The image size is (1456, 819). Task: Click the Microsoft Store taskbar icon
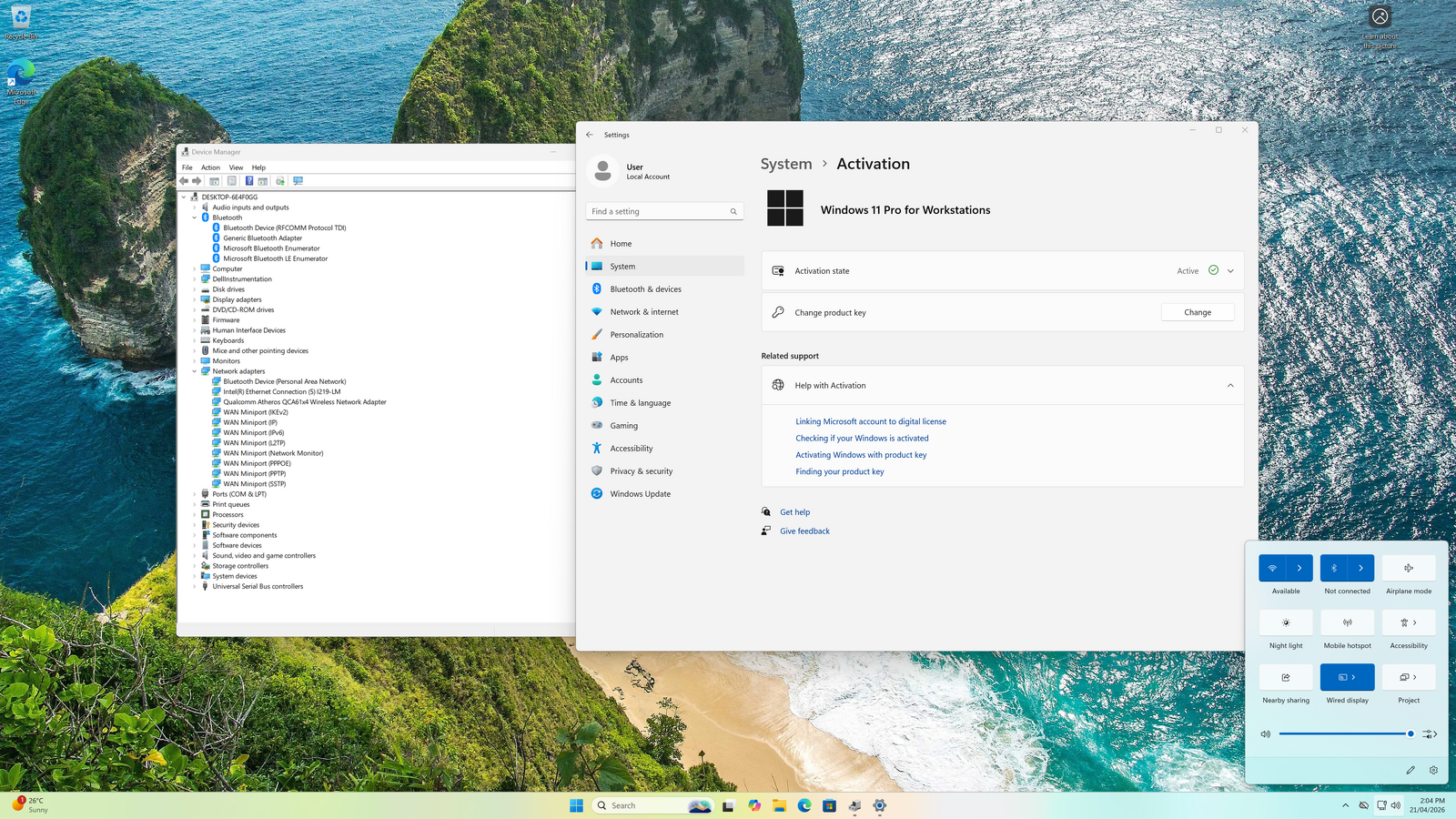click(x=829, y=805)
